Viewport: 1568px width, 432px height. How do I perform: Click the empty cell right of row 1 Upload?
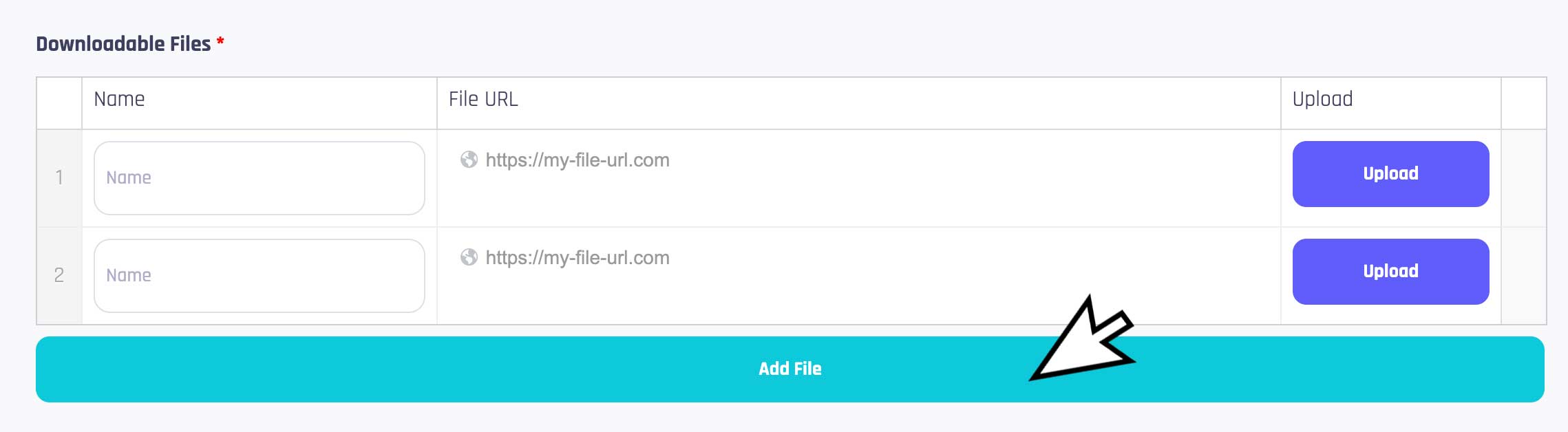pyautogui.click(x=1523, y=178)
